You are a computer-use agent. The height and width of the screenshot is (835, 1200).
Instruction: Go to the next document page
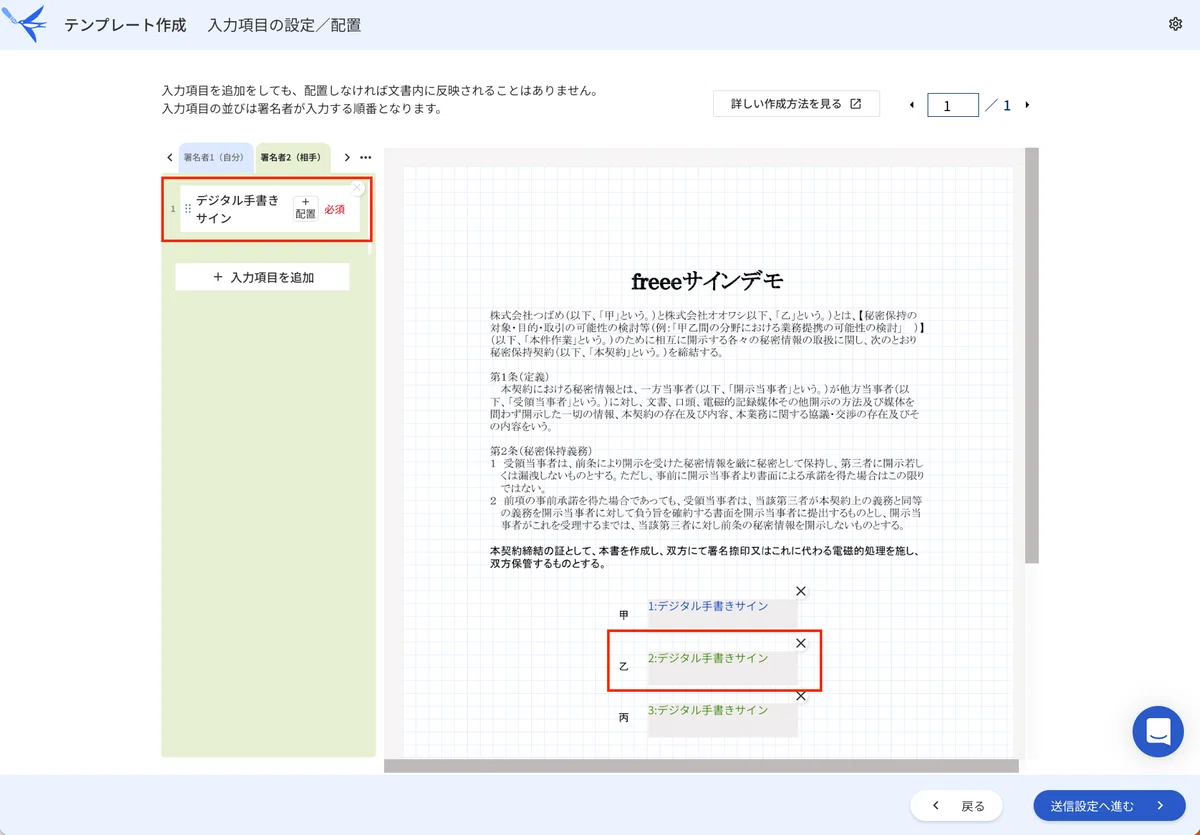[x=1027, y=105]
